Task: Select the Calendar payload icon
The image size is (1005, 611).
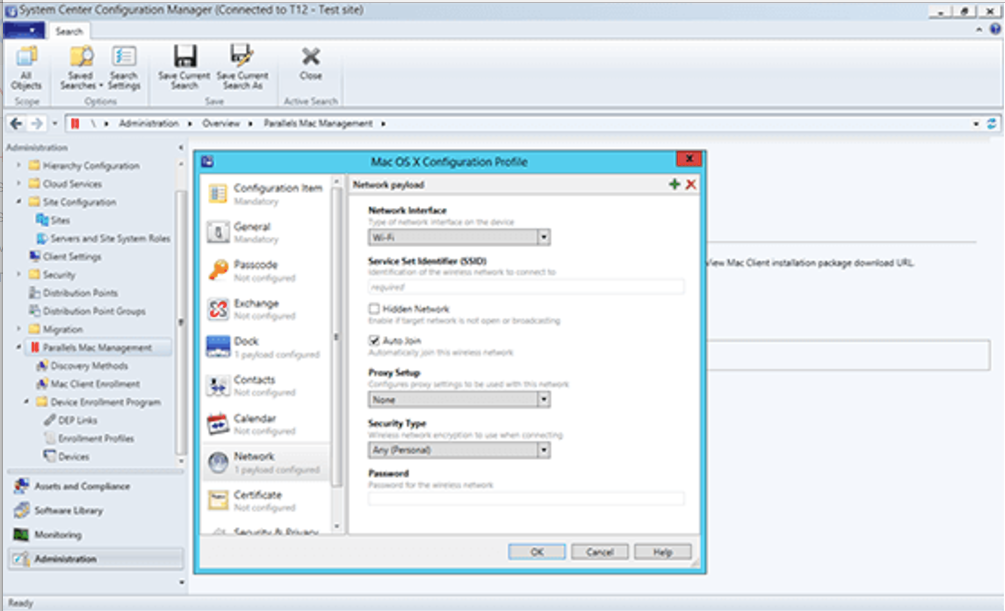Action: pyautogui.click(x=221, y=422)
